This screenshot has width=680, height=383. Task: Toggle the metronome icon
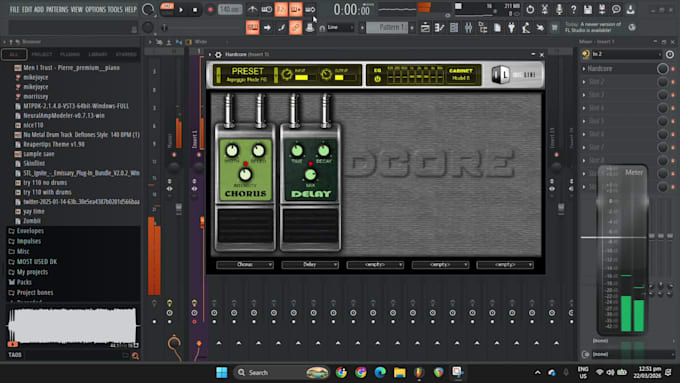click(x=252, y=9)
